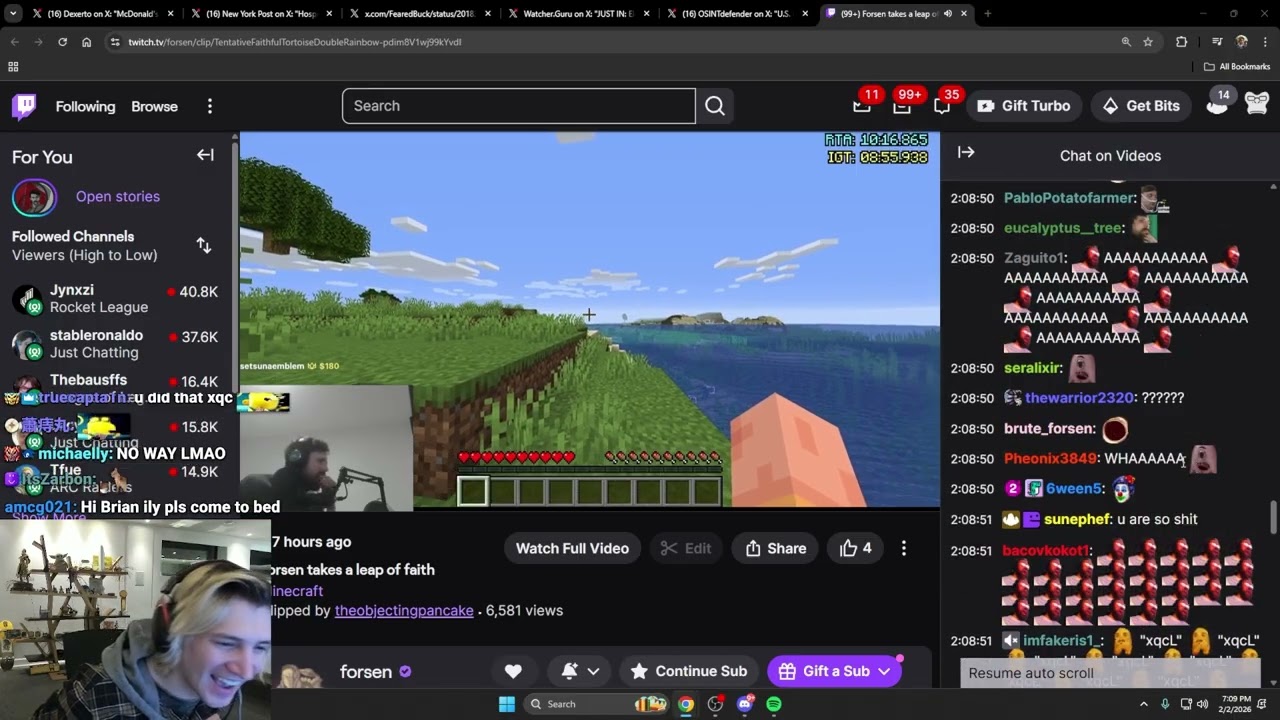The image size is (1280, 720).
Task: Sort followed channels with arrows icon
Action: coord(204,245)
